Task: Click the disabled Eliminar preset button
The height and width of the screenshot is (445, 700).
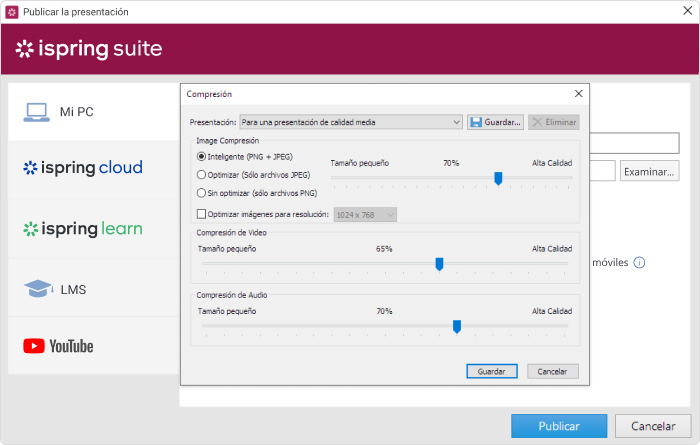Action: click(554, 122)
